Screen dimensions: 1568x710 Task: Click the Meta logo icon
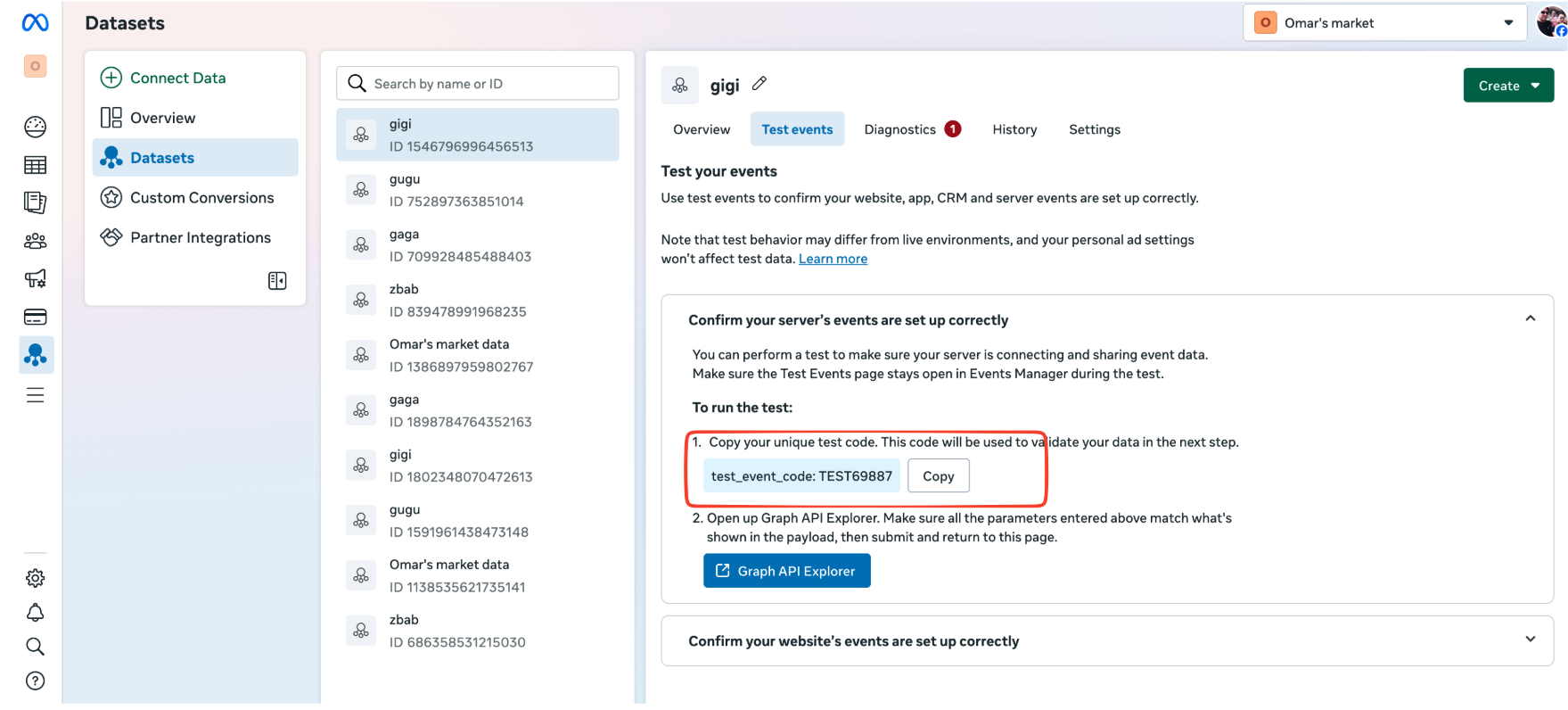tap(35, 23)
